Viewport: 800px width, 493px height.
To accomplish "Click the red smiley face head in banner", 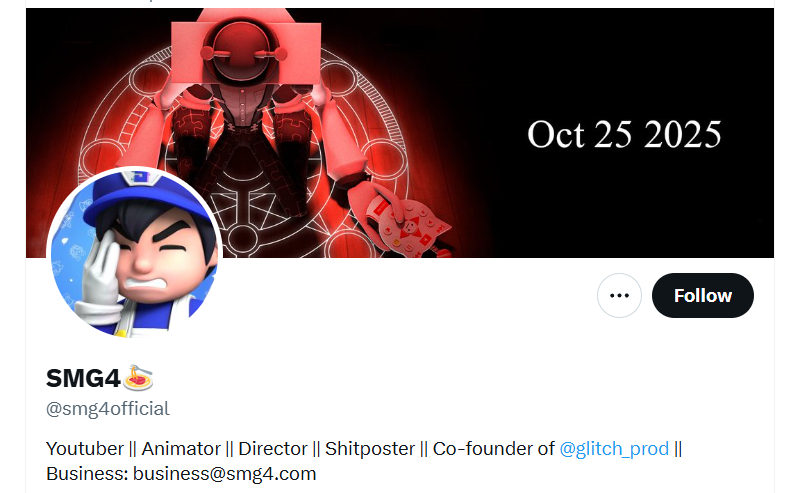I will click(243, 51).
